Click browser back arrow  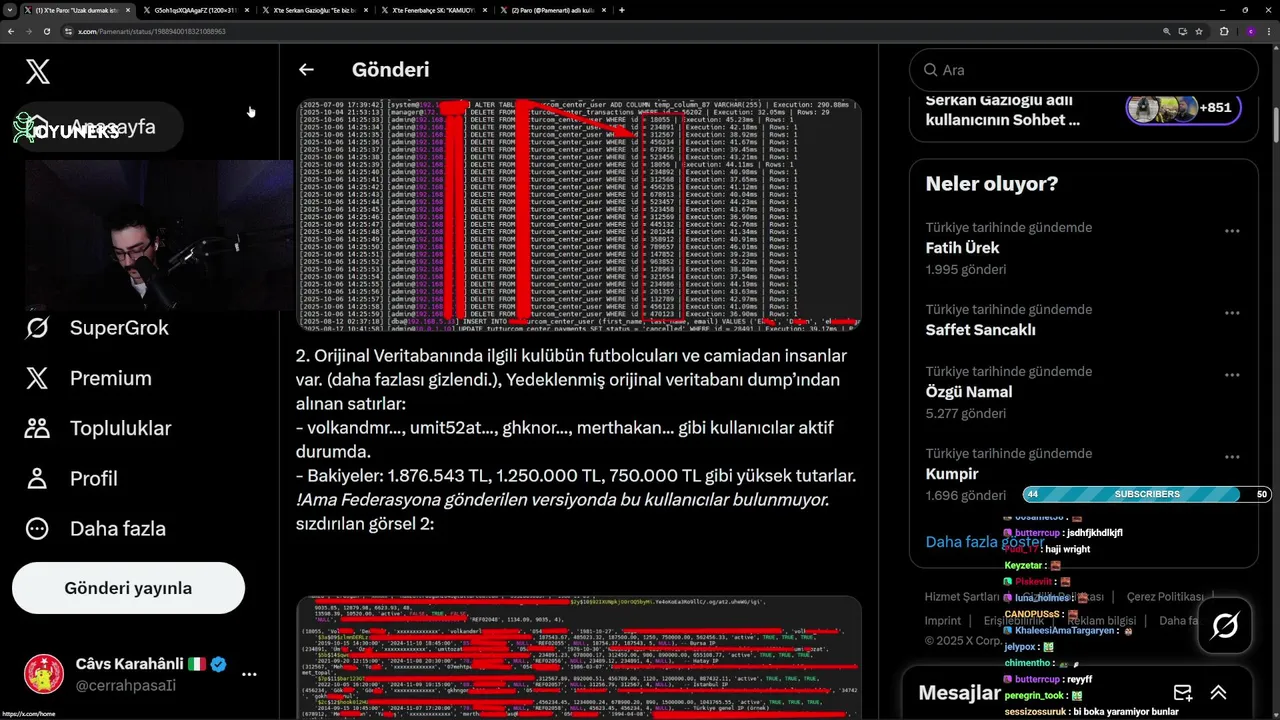11,31
